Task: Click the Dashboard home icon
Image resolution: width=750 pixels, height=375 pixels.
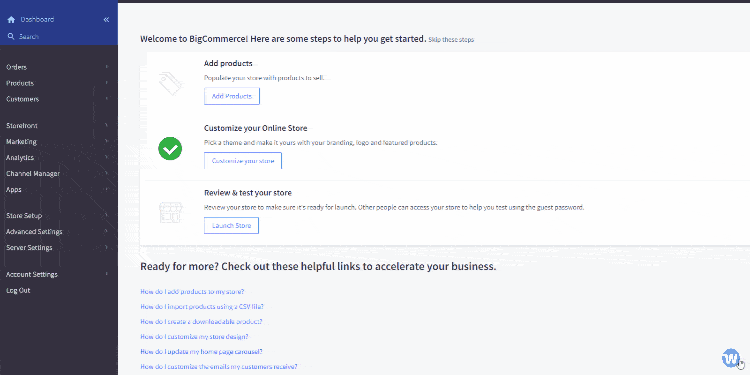Action: [x=11, y=20]
